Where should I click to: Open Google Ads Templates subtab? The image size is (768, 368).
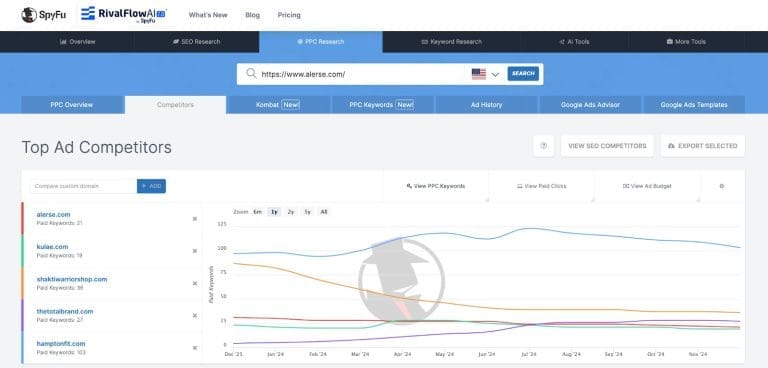(694, 105)
